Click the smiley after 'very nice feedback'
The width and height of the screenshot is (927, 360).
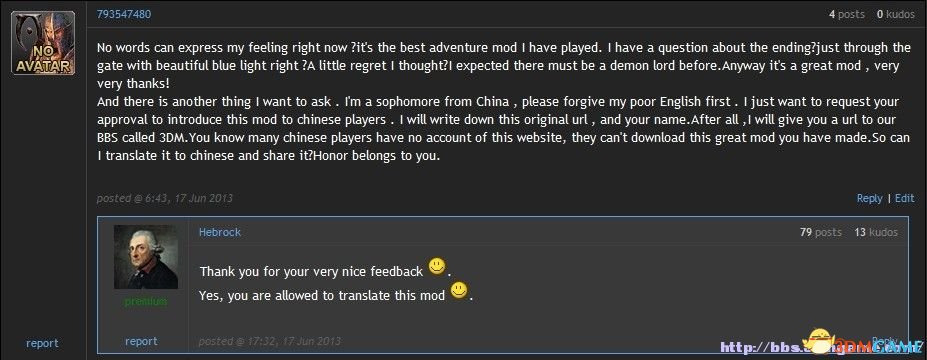tap(437, 267)
